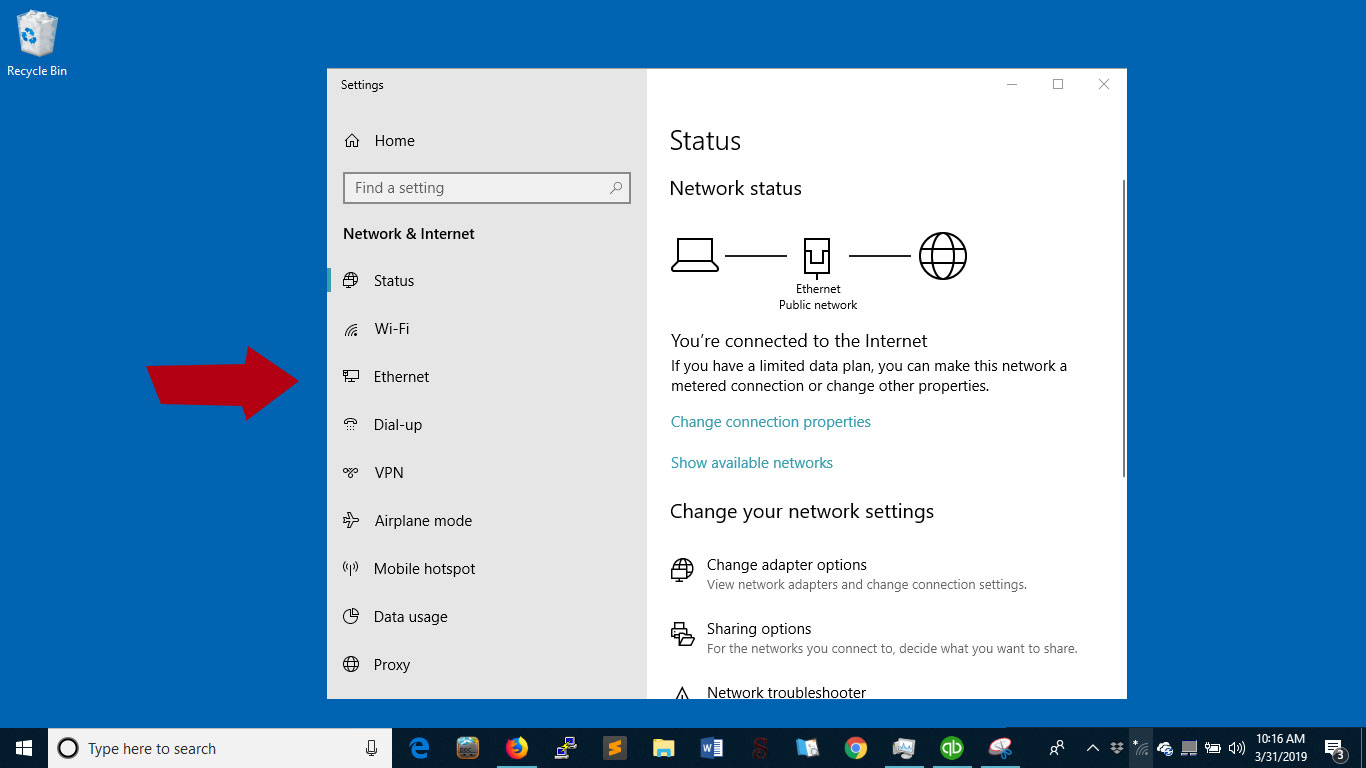Open File Explorer from taskbar
Viewport: 1366px width, 768px height.
click(x=663, y=748)
